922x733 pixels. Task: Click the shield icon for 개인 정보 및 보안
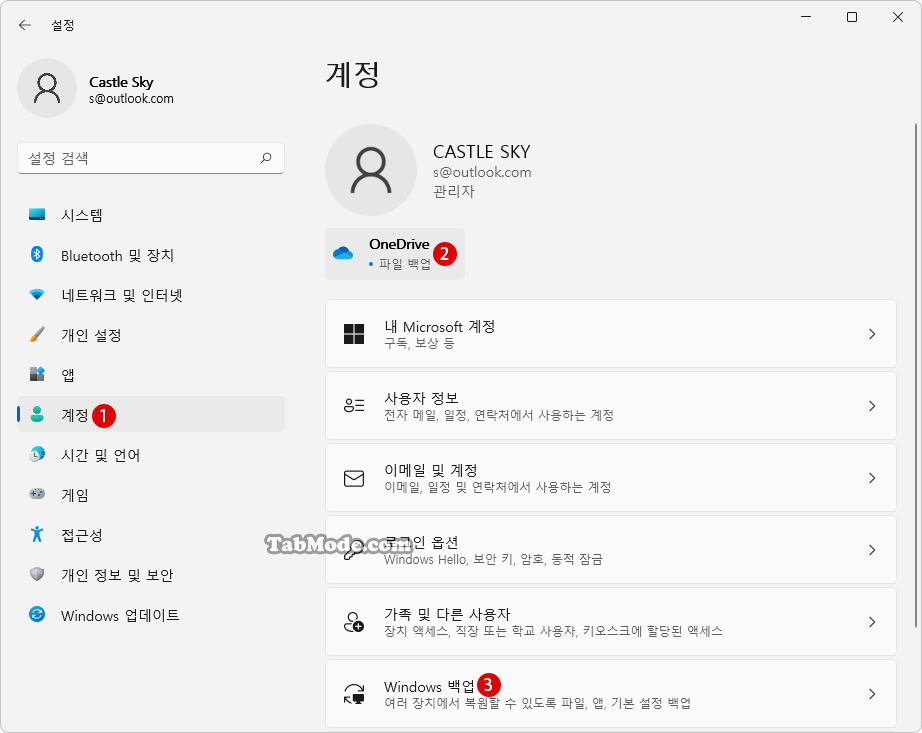[37, 574]
